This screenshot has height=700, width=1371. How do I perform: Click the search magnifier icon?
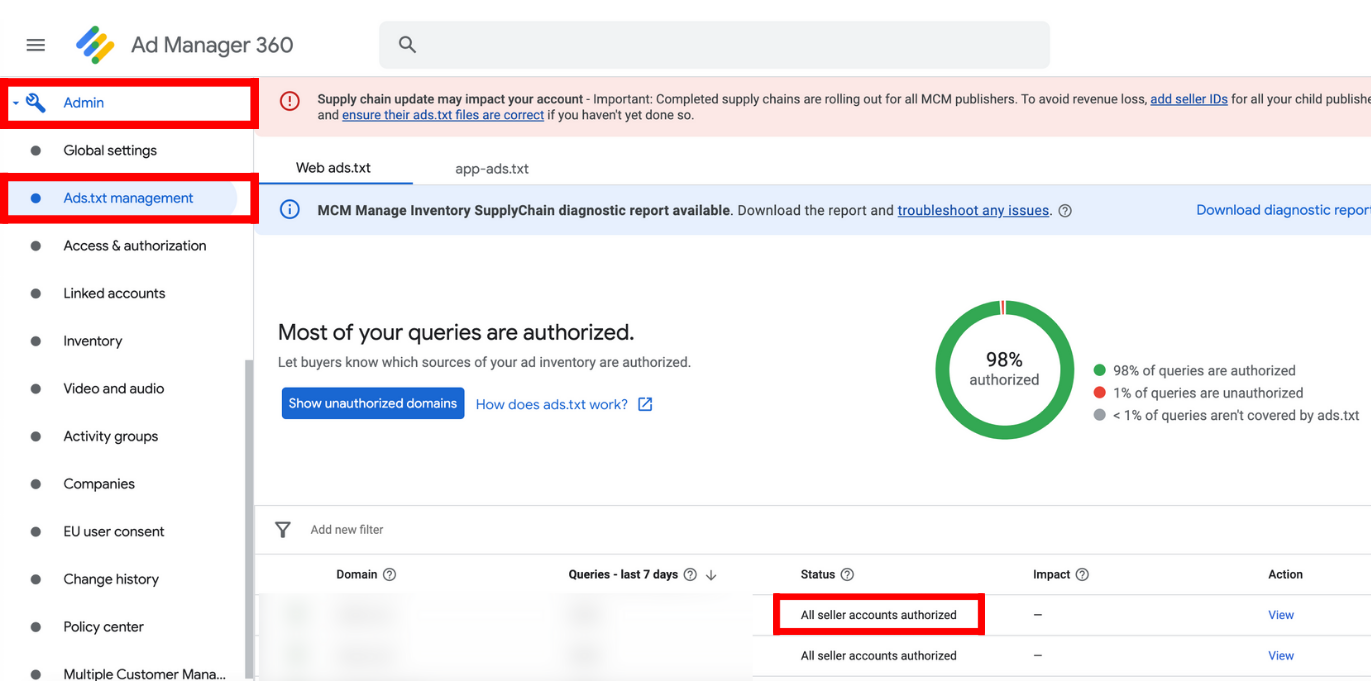[x=407, y=44]
